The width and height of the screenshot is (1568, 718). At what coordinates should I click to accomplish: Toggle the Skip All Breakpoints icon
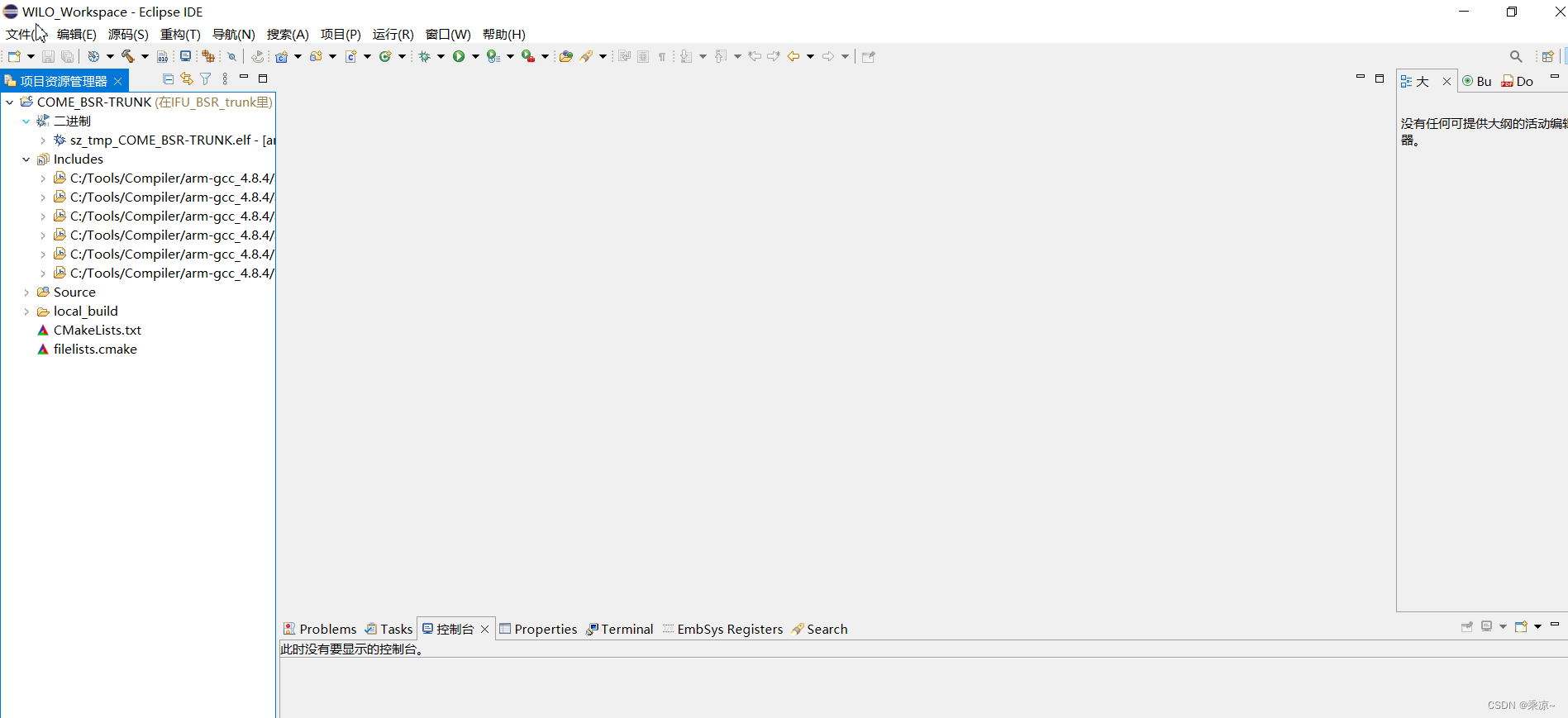click(x=232, y=56)
